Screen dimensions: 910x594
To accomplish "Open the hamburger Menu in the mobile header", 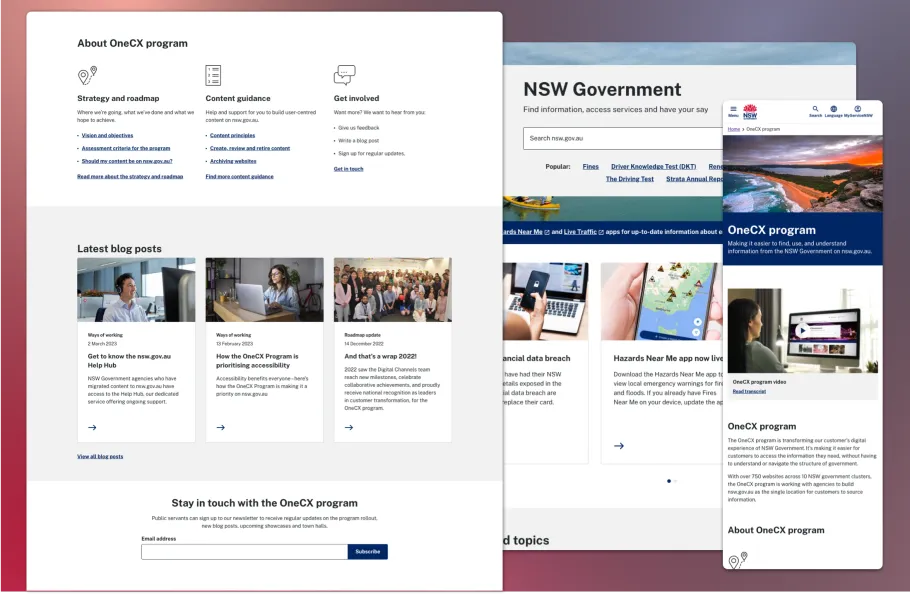I will (733, 108).
